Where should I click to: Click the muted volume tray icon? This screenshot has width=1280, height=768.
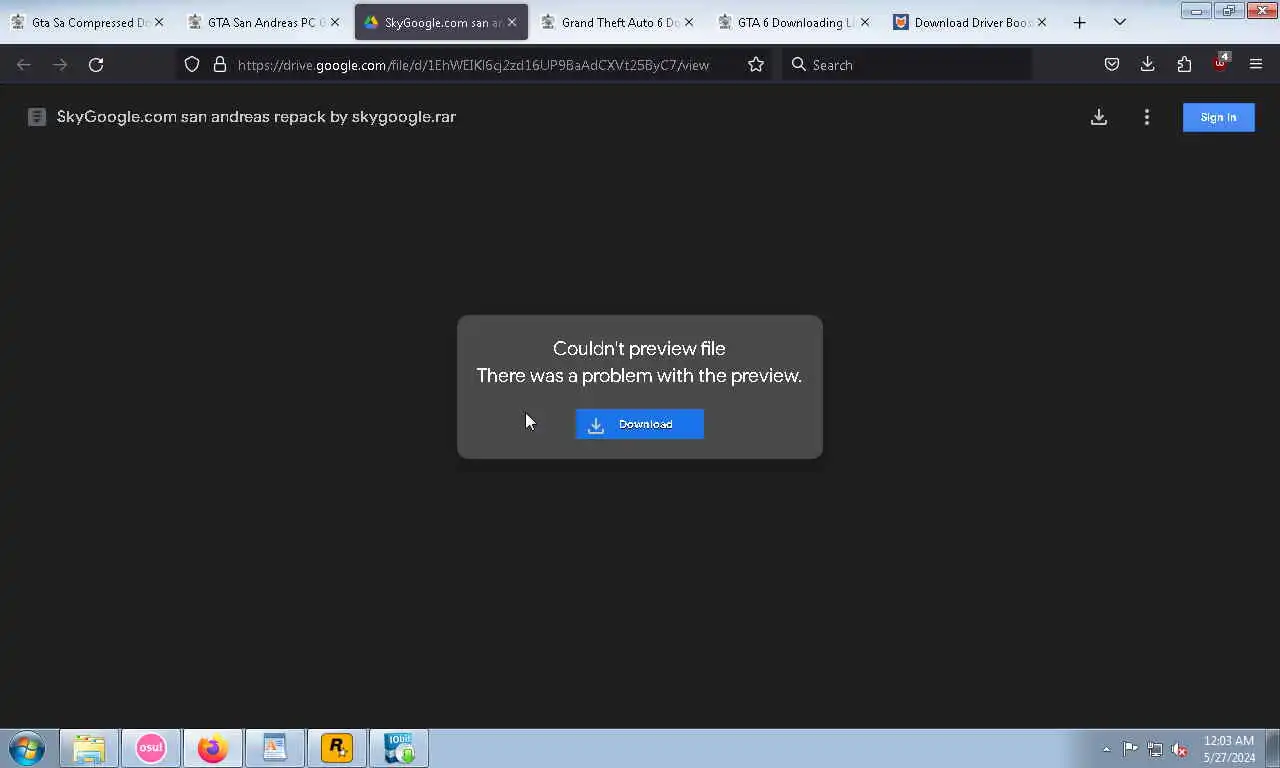[x=1179, y=749]
